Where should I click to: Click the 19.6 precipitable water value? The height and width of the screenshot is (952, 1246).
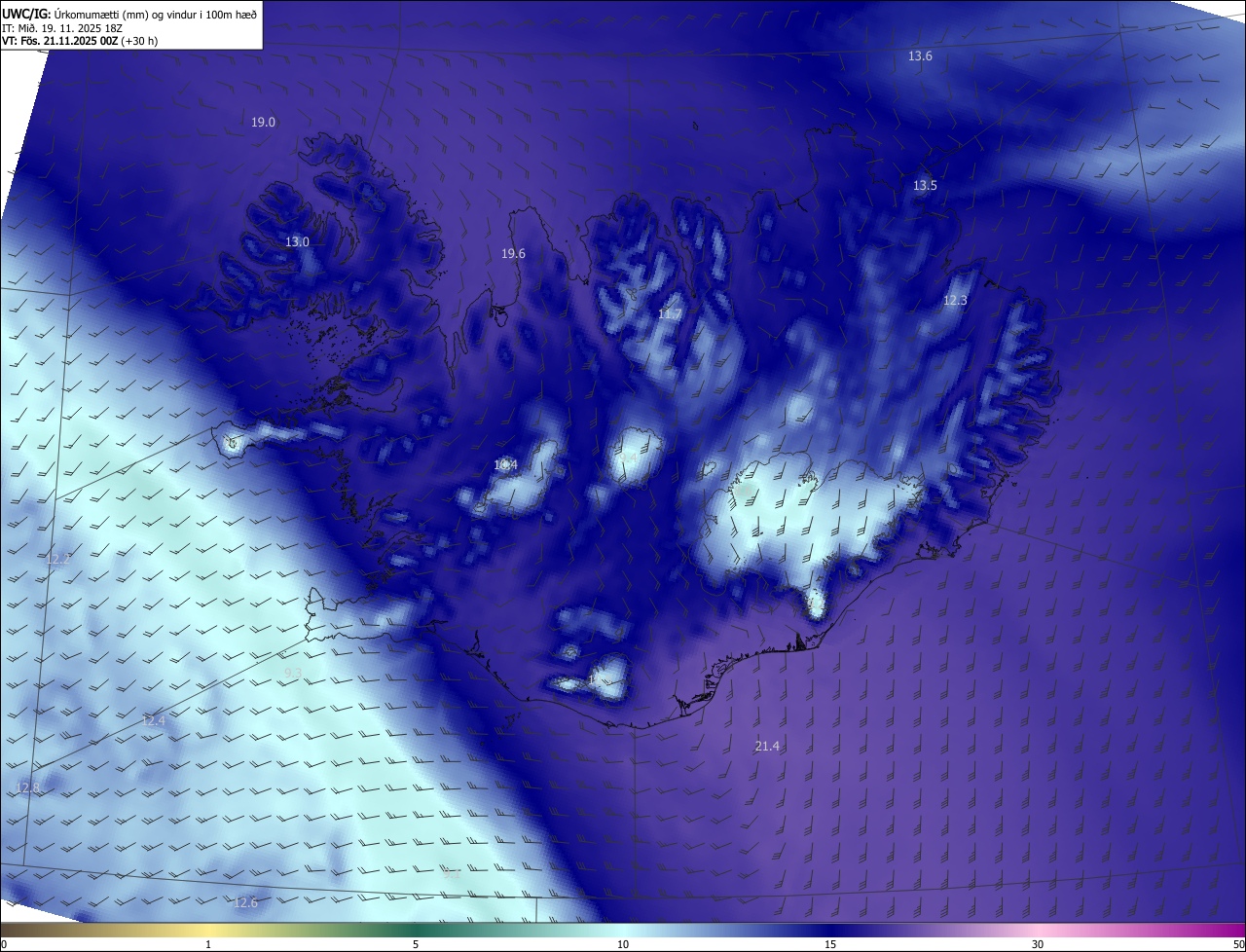513,254
